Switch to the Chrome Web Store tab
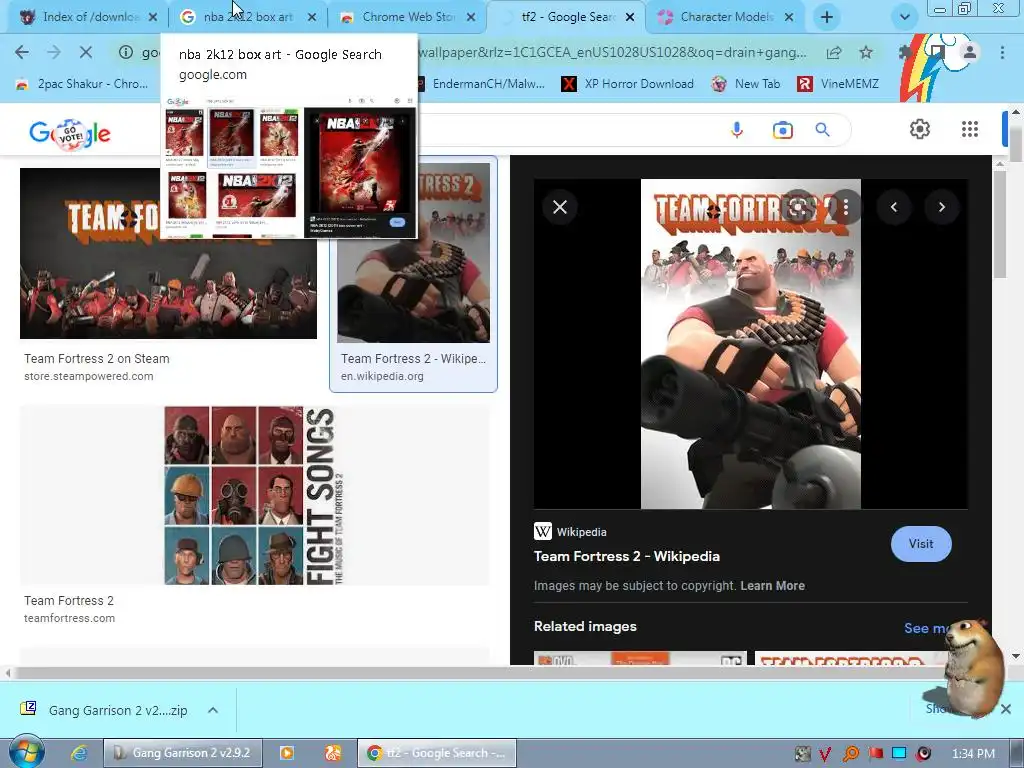Viewport: 1024px width, 768px height. click(x=408, y=17)
